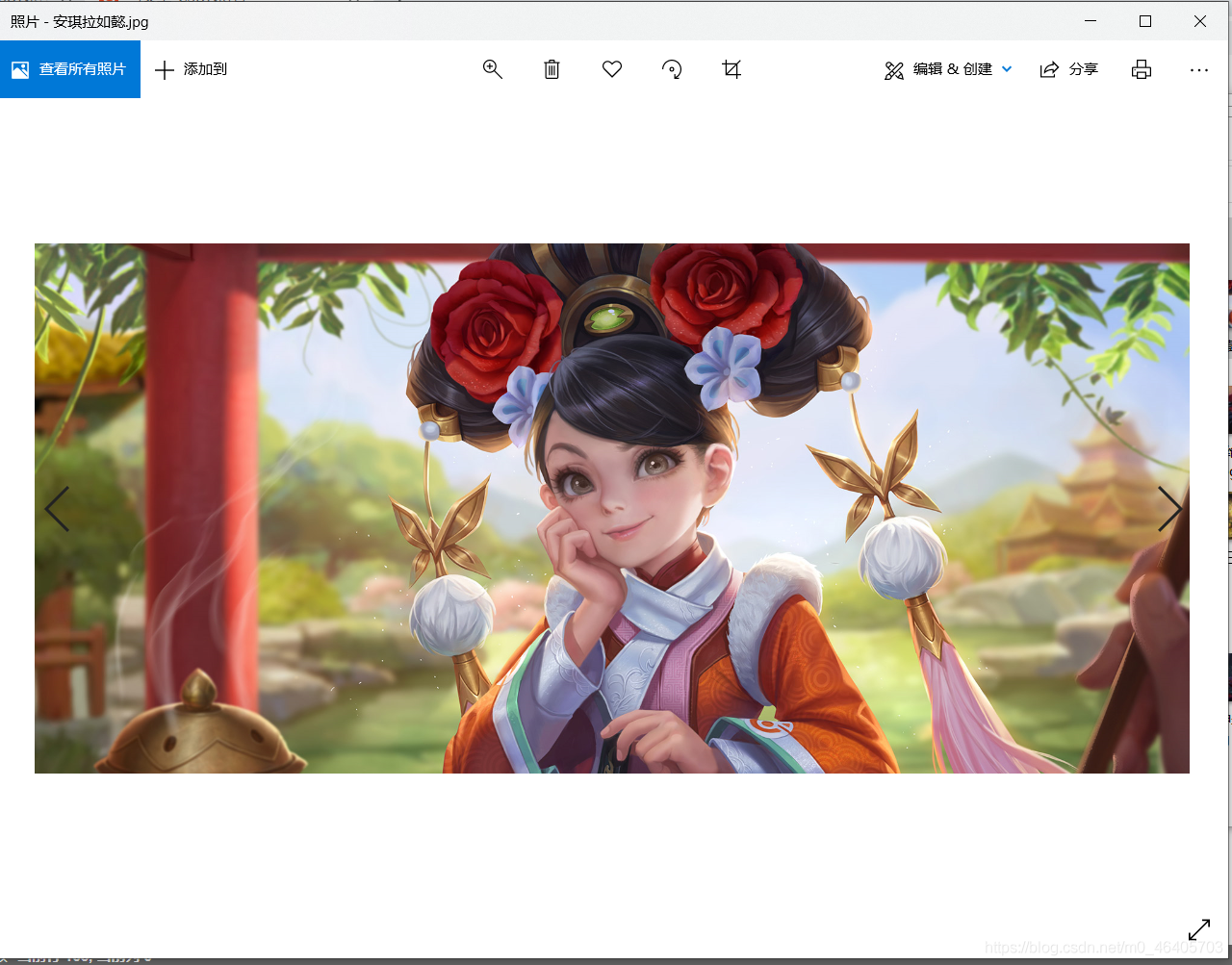Enter full screen with diagonal arrows icon

1199,929
